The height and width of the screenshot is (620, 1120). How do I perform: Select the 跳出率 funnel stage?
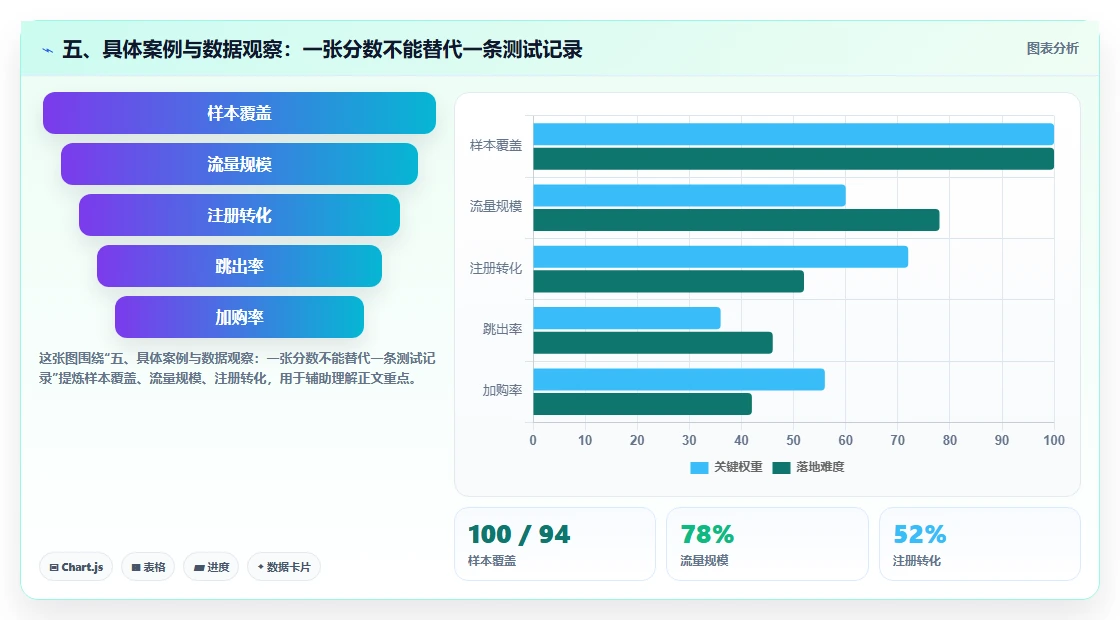239,266
